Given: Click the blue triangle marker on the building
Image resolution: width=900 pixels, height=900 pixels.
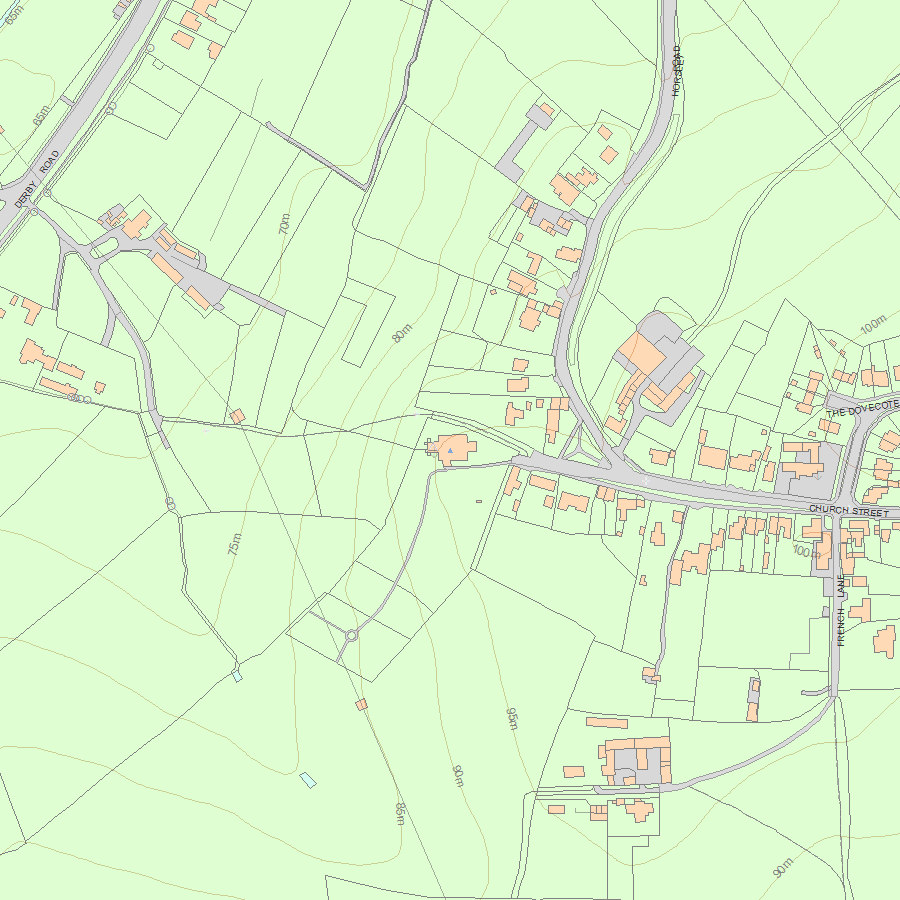Looking at the screenshot, I should (451, 451).
